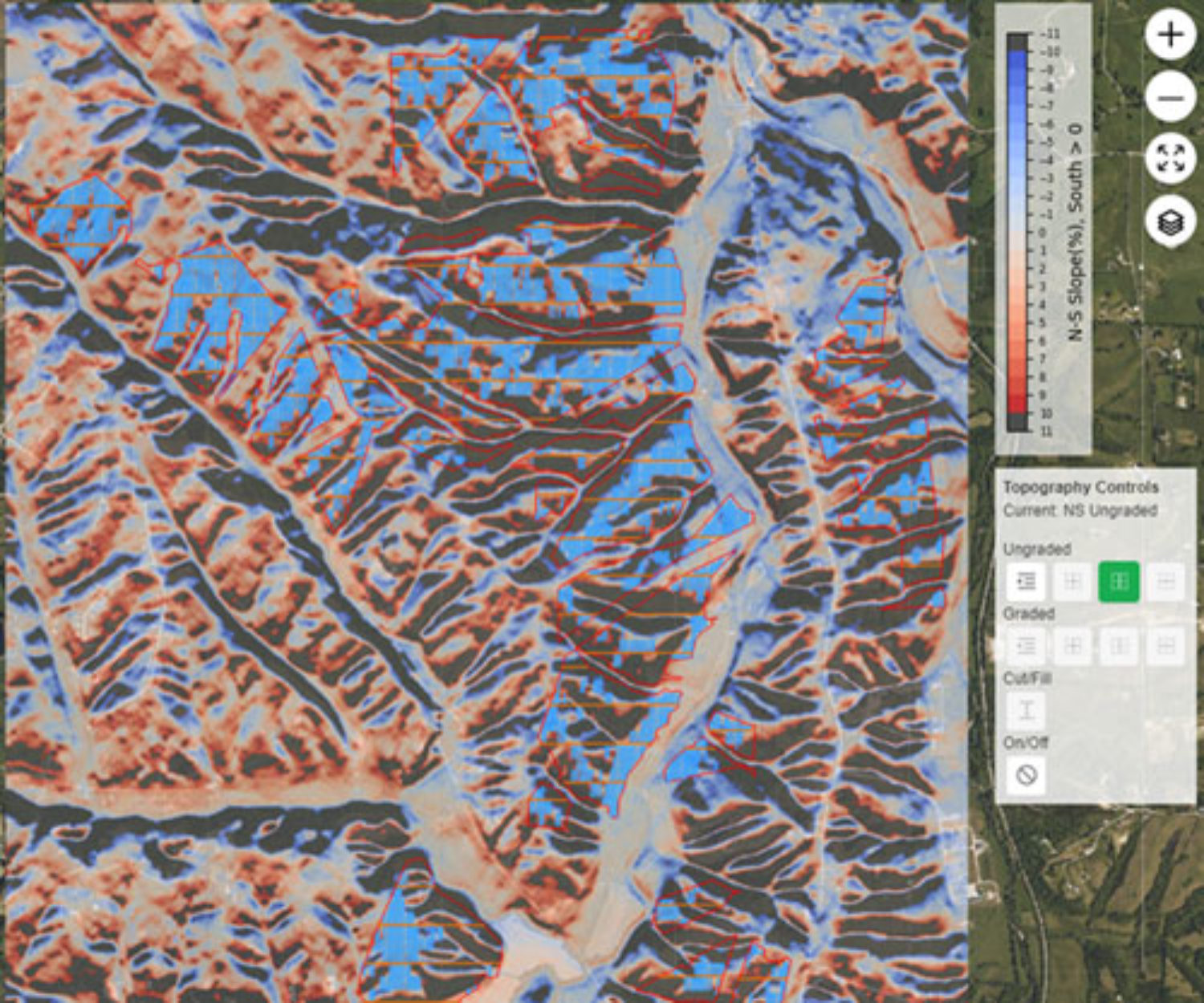Screen dimensions: 1204x1003
Task: Zoom out with the minus button
Action: click(1171, 98)
